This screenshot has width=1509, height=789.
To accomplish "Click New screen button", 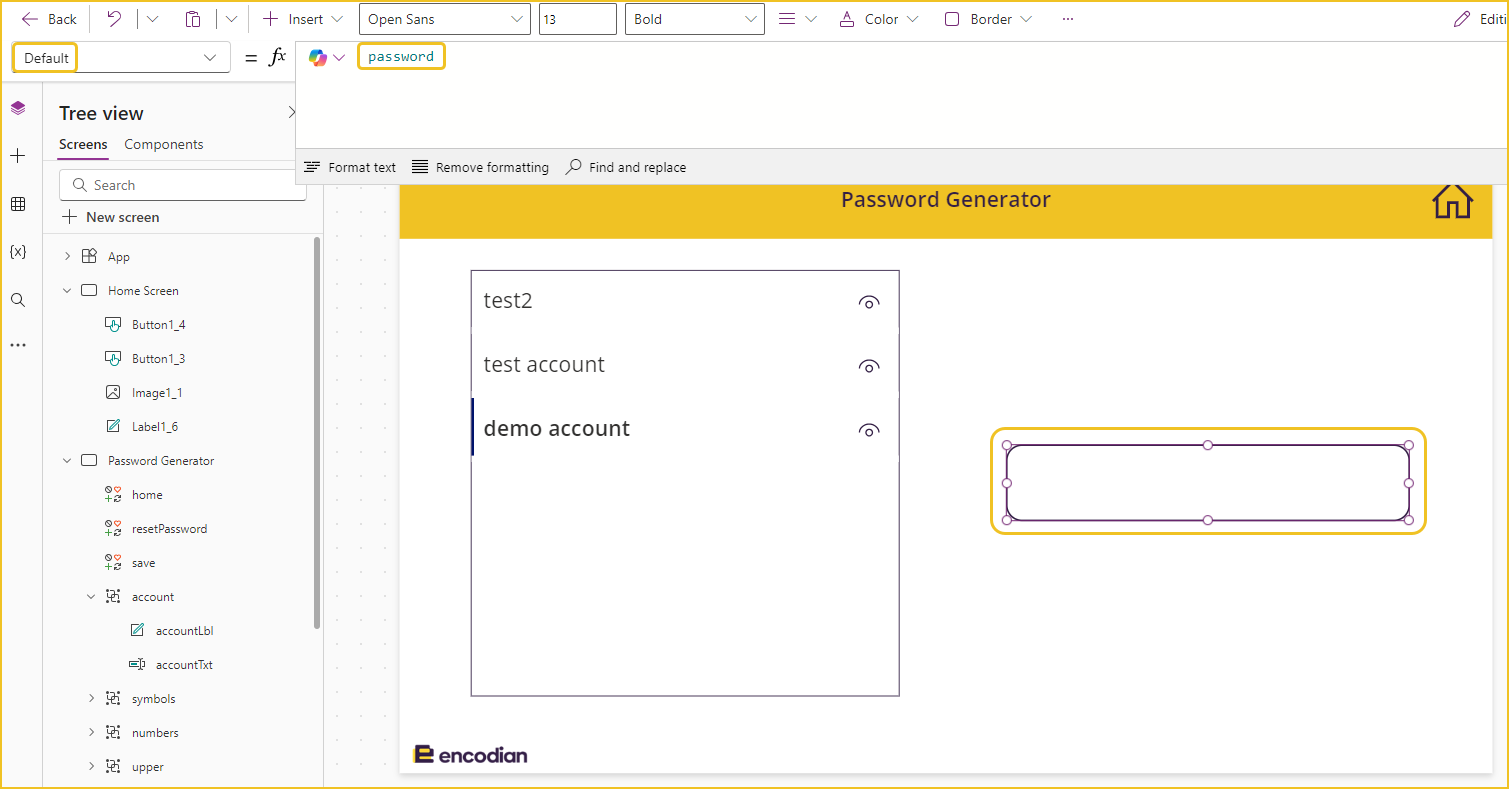I will tap(110, 217).
